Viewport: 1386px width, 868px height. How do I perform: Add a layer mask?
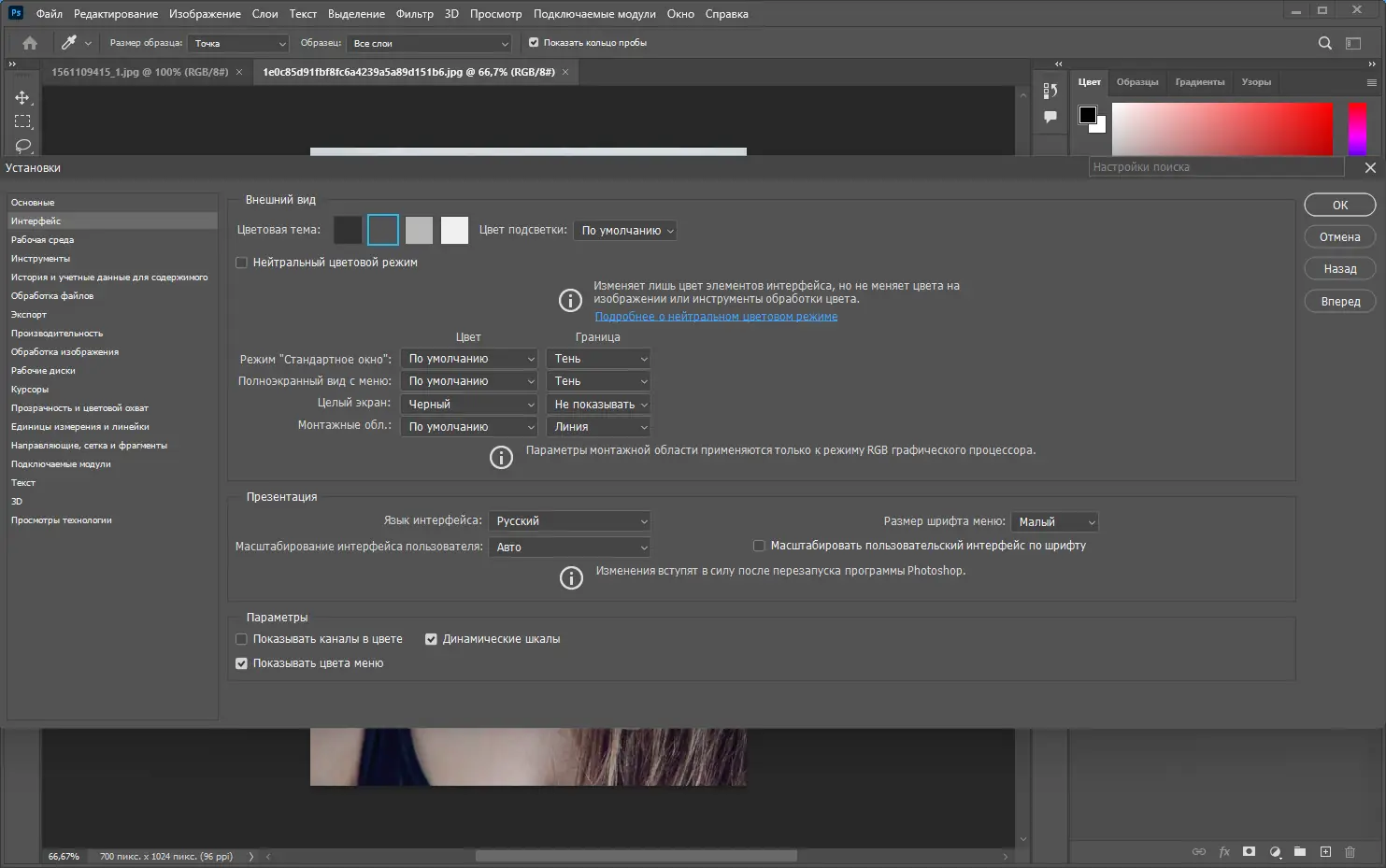1249,851
